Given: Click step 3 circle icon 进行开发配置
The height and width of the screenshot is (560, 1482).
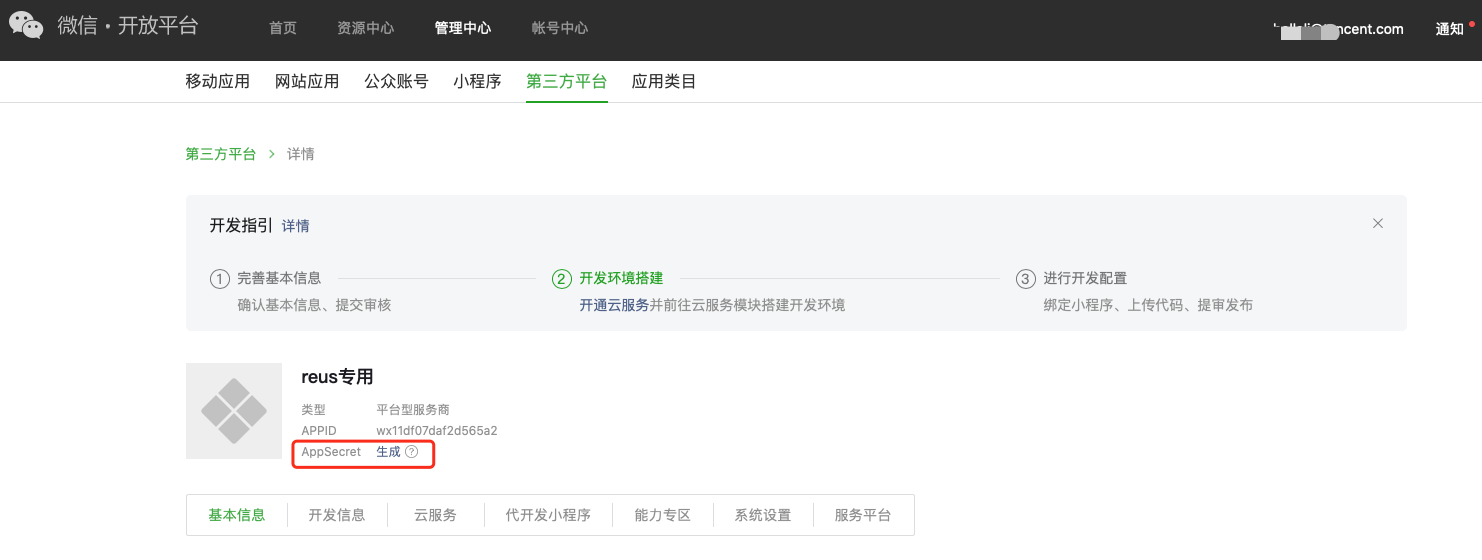Looking at the screenshot, I should [1026, 279].
